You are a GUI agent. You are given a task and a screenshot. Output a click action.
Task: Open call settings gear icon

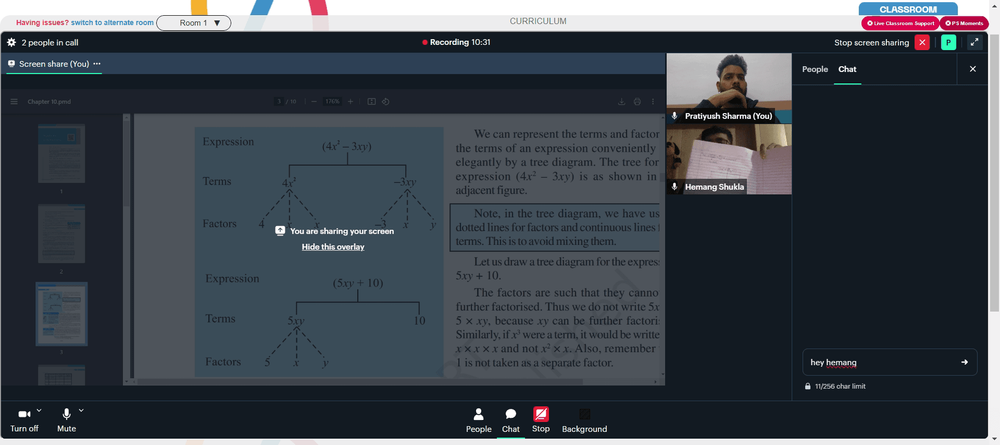11,43
